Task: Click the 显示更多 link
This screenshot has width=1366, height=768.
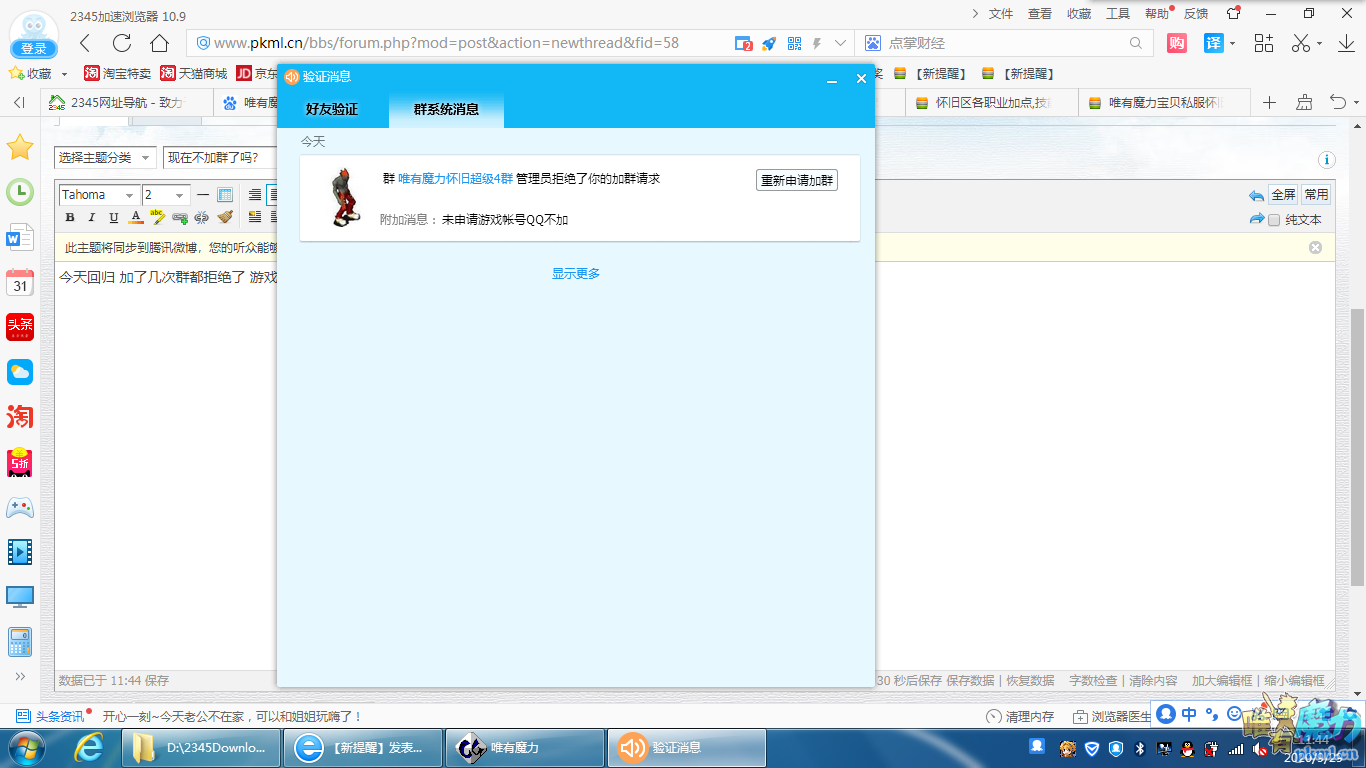Action: [x=576, y=274]
